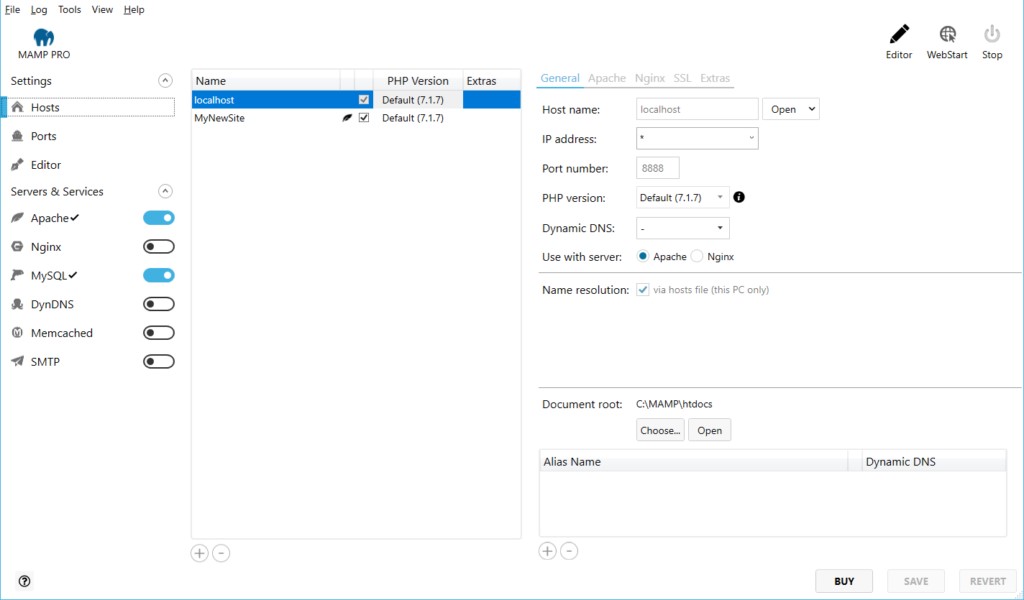Open the Log menu

click(x=39, y=10)
